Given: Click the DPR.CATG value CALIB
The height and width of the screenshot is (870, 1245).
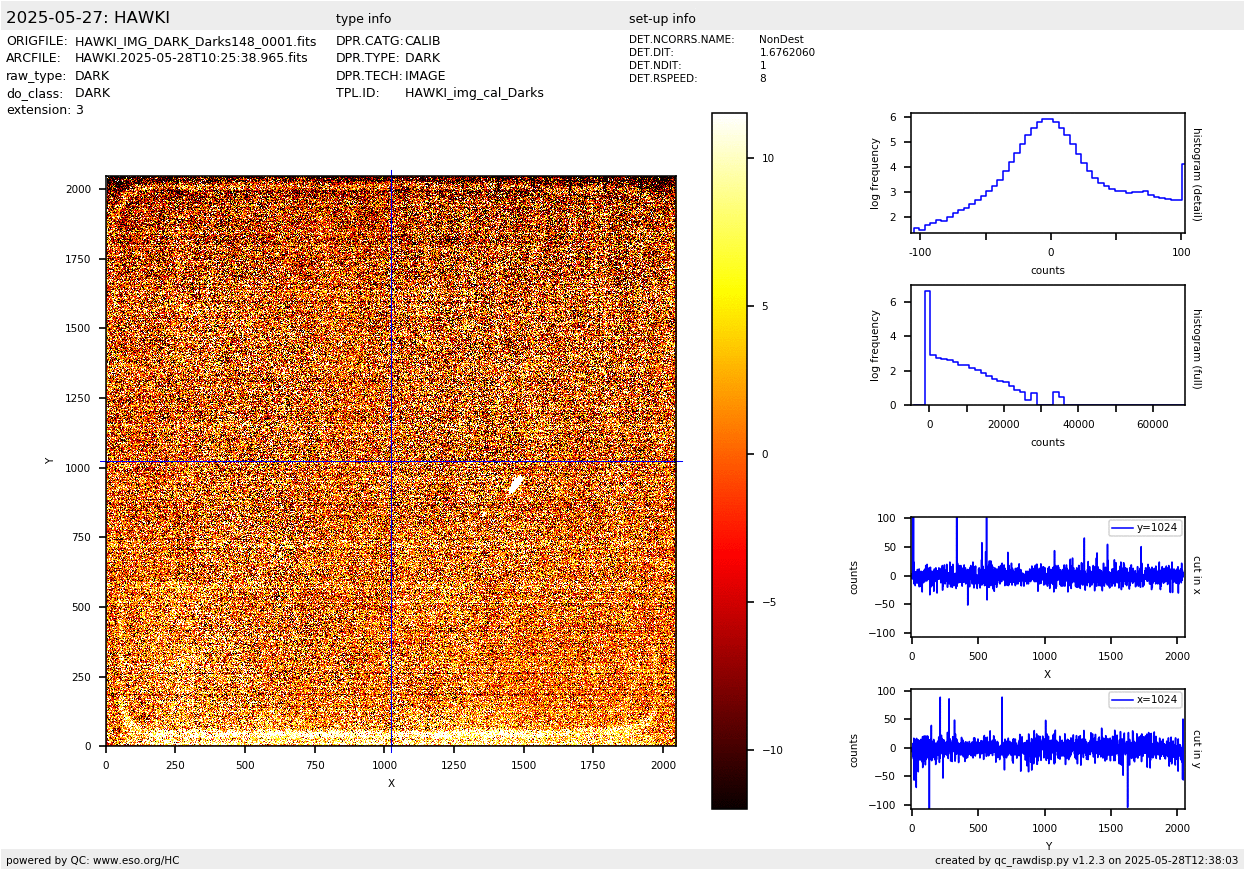Looking at the screenshot, I should click(422, 42).
